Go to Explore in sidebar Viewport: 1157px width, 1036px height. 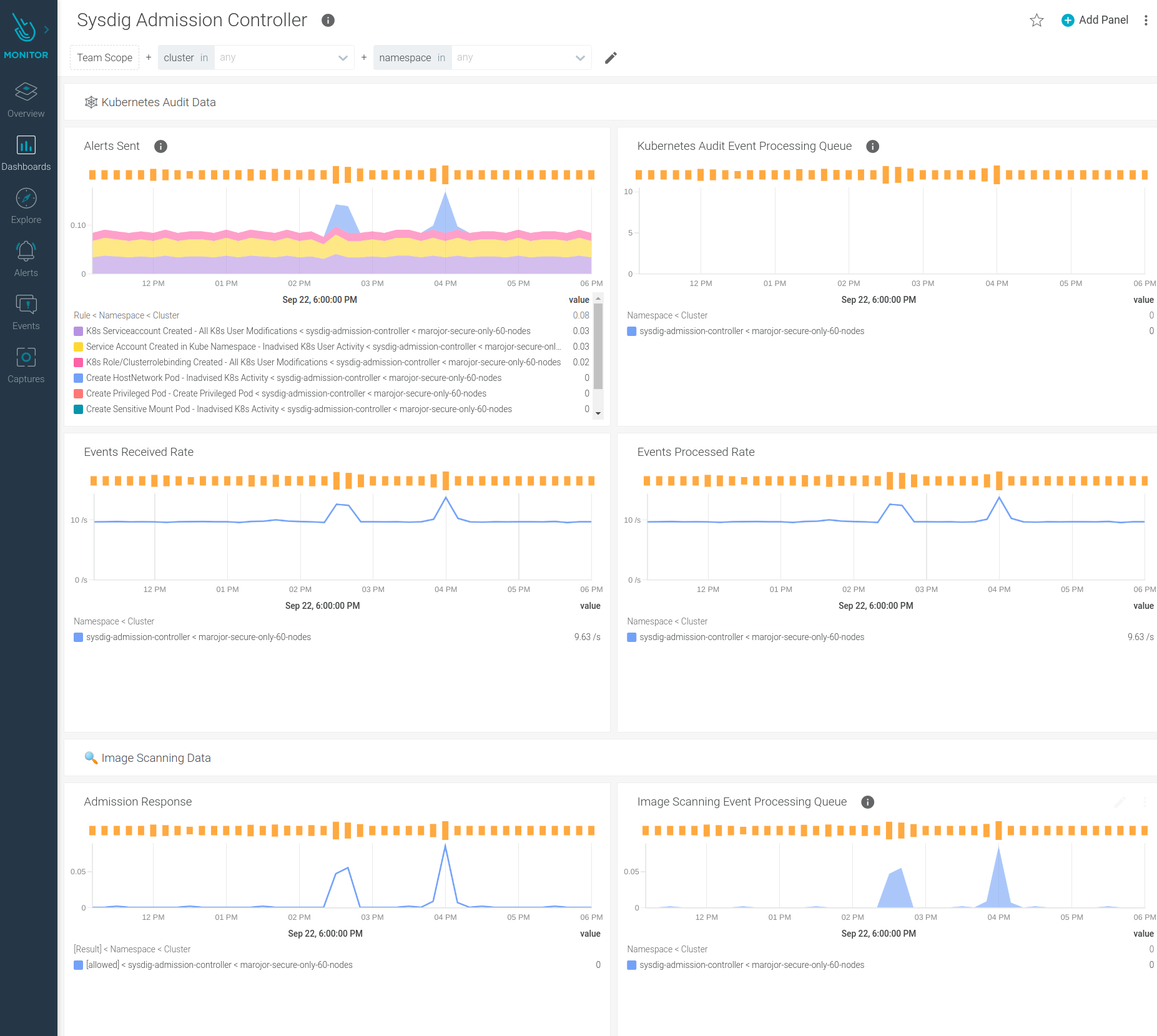click(26, 206)
